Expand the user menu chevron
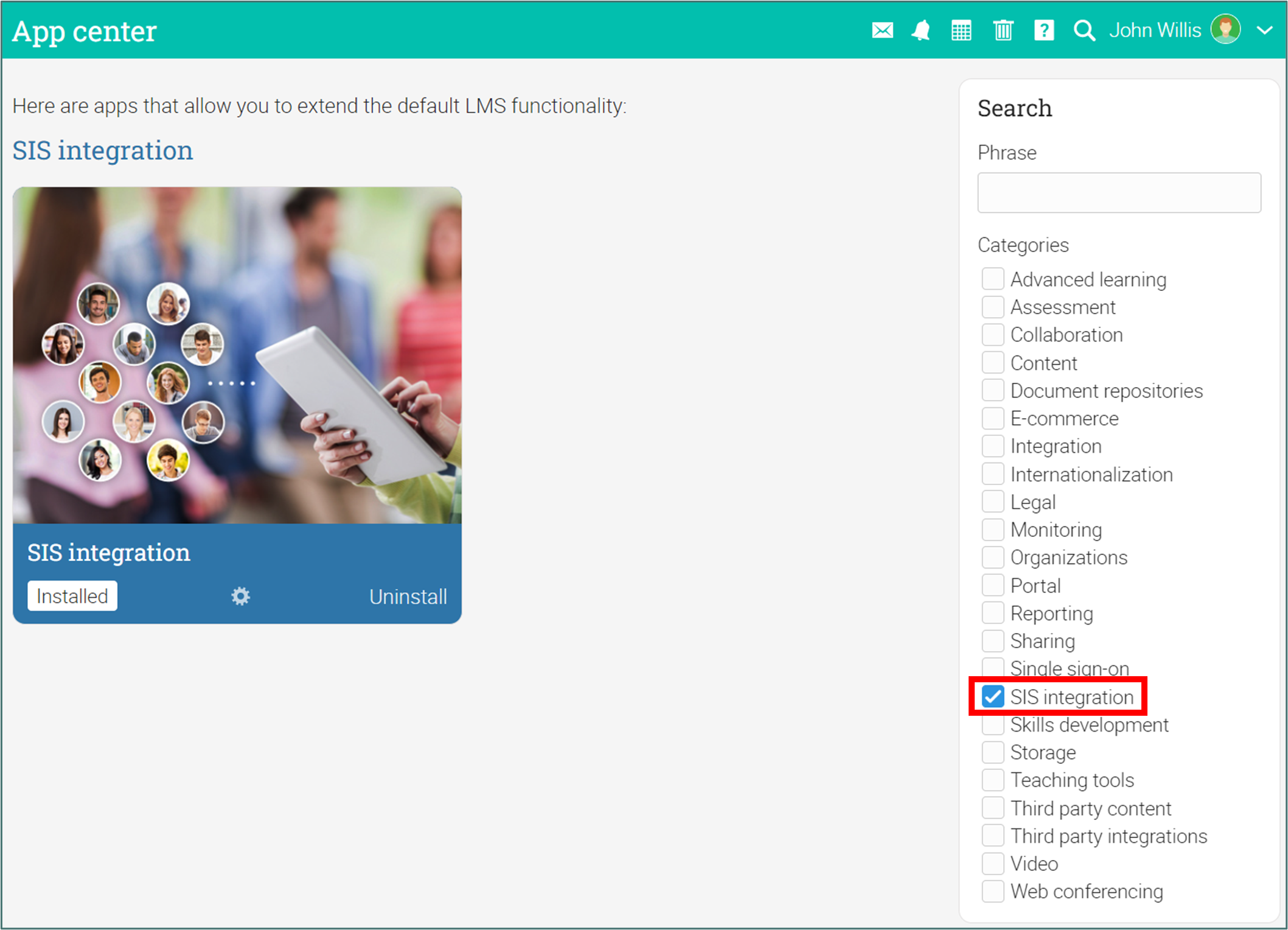Screen dimensions: 1288x930 point(1264,30)
